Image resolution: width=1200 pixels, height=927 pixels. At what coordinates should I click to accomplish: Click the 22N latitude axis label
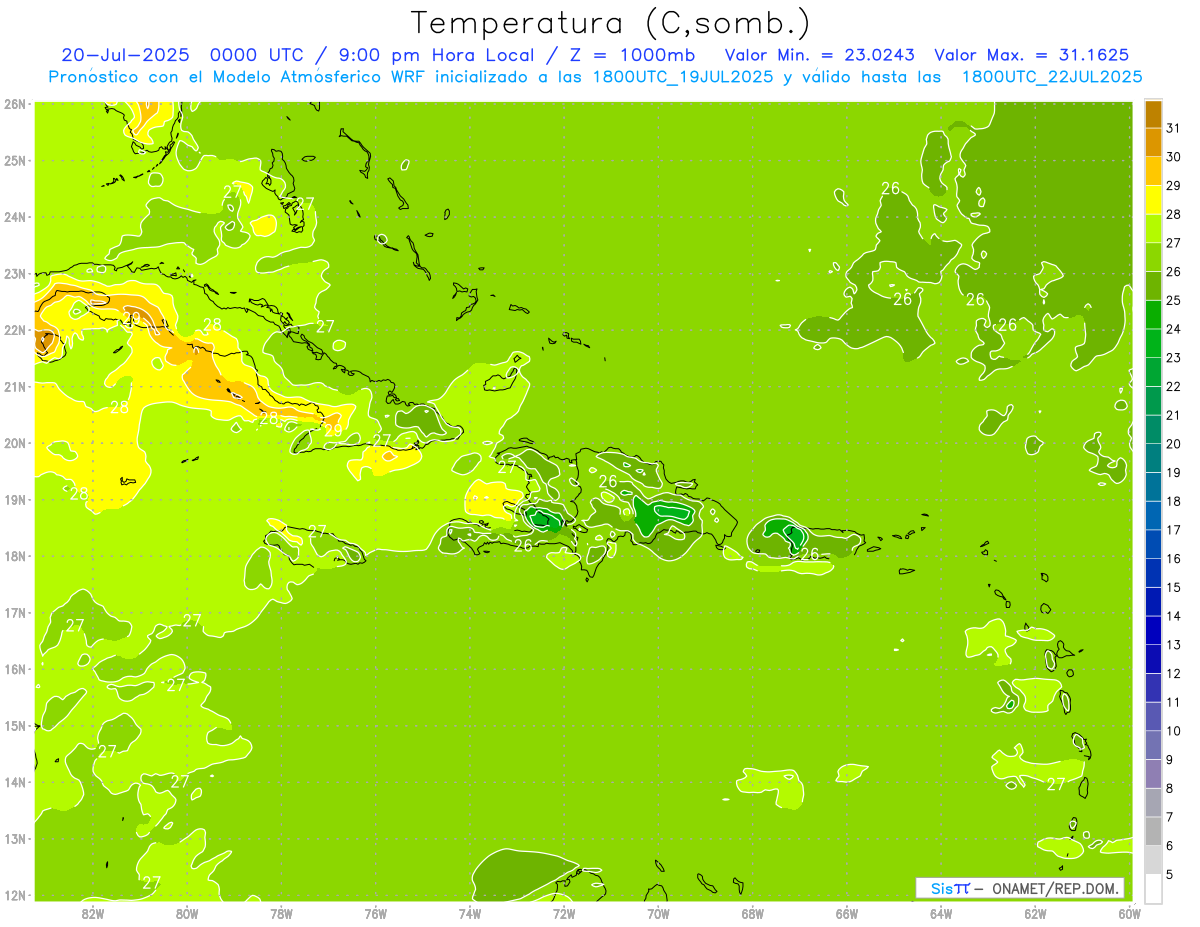(x=14, y=330)
